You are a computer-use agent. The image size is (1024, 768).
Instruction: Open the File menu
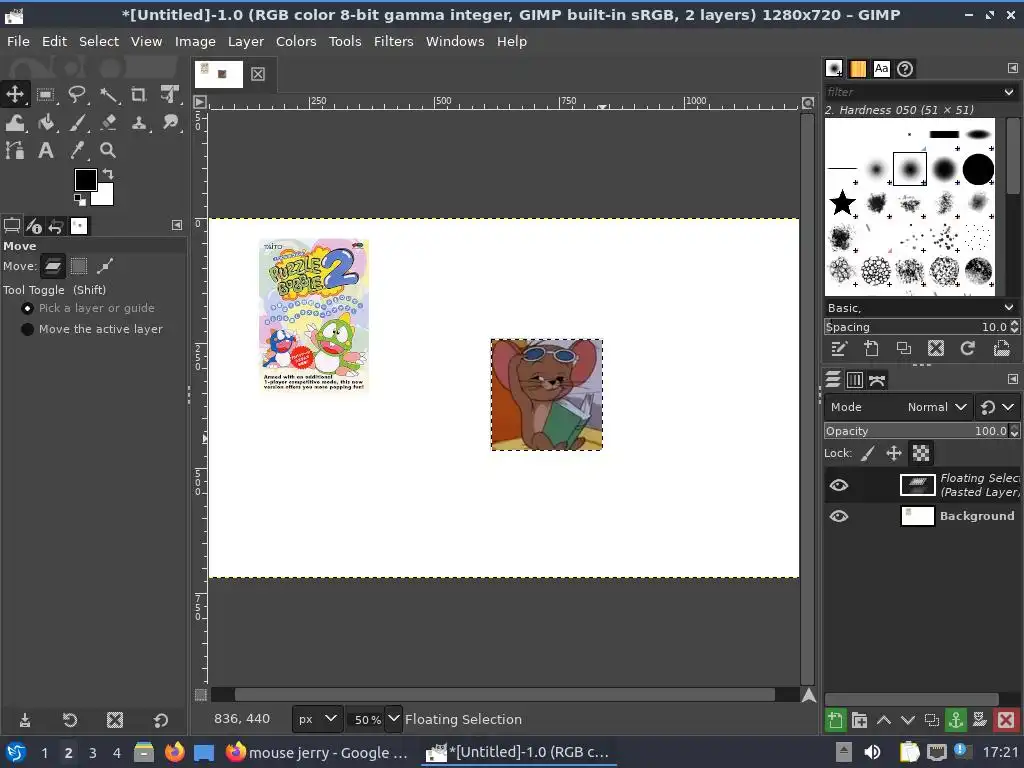(x=18, y=41)
